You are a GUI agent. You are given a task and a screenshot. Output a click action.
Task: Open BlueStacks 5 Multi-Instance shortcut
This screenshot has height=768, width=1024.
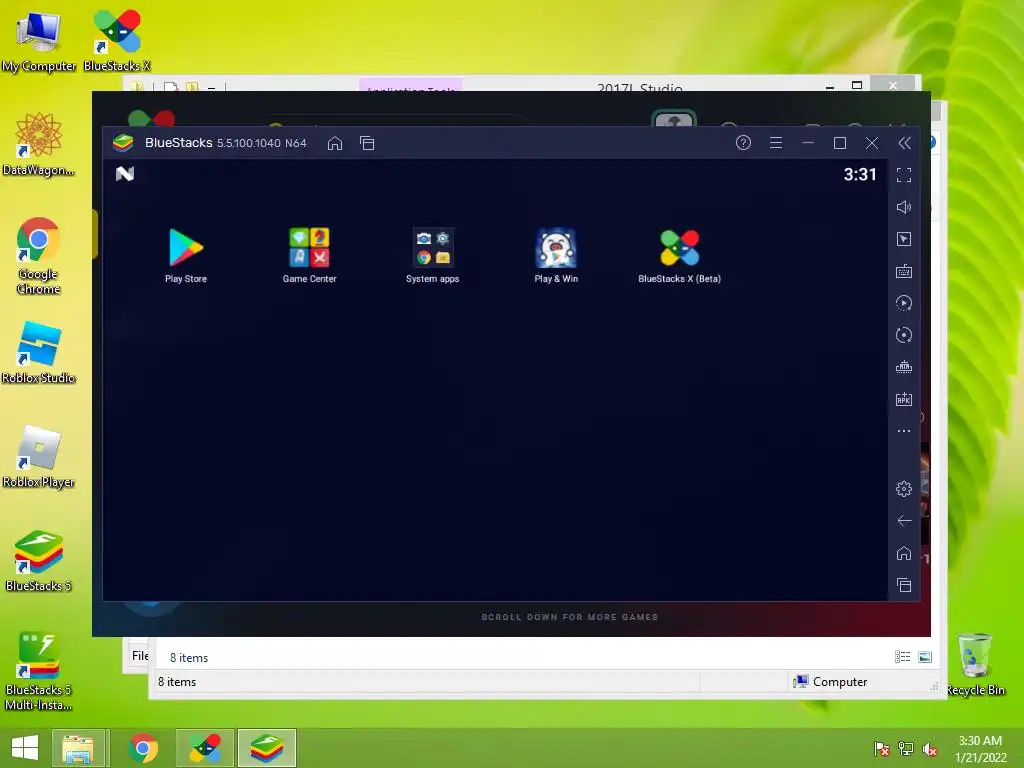point(39,671)
